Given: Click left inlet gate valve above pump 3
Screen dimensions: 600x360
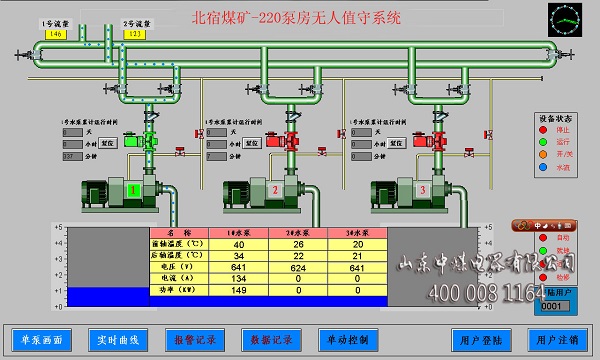Looking at the screenshot, I should click(403, 90).
